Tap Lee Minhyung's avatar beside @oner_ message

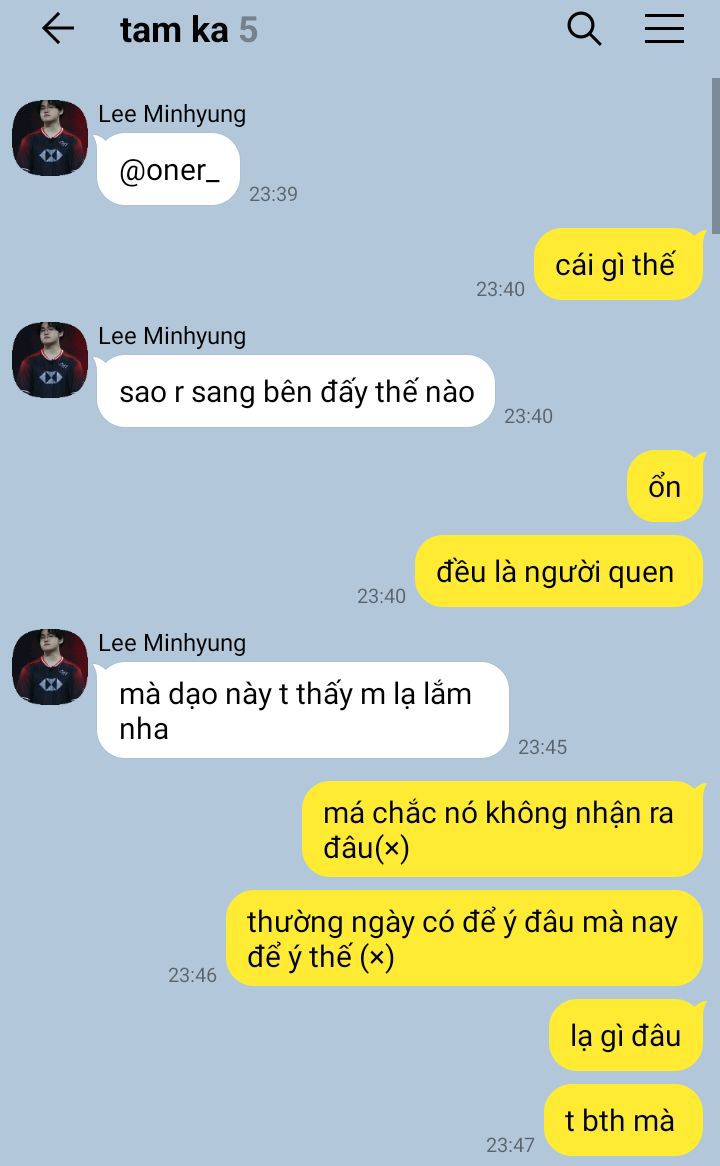click(50, 138)
